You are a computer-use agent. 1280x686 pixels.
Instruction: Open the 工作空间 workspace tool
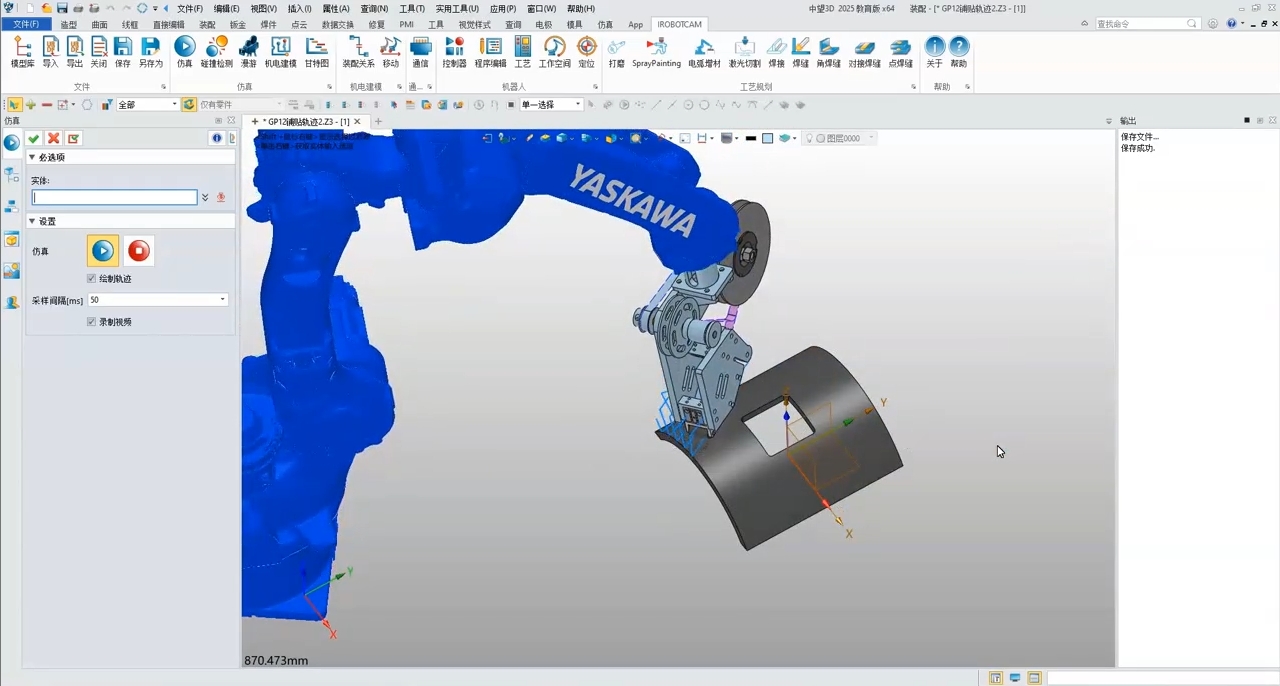[x=554, y=52]
